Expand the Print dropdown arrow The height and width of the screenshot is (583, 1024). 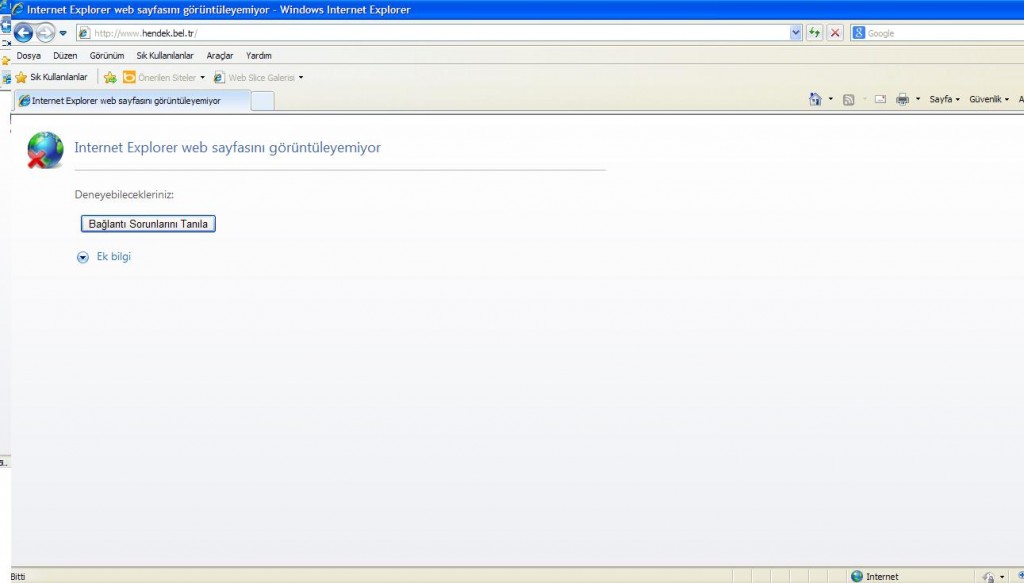918,99
